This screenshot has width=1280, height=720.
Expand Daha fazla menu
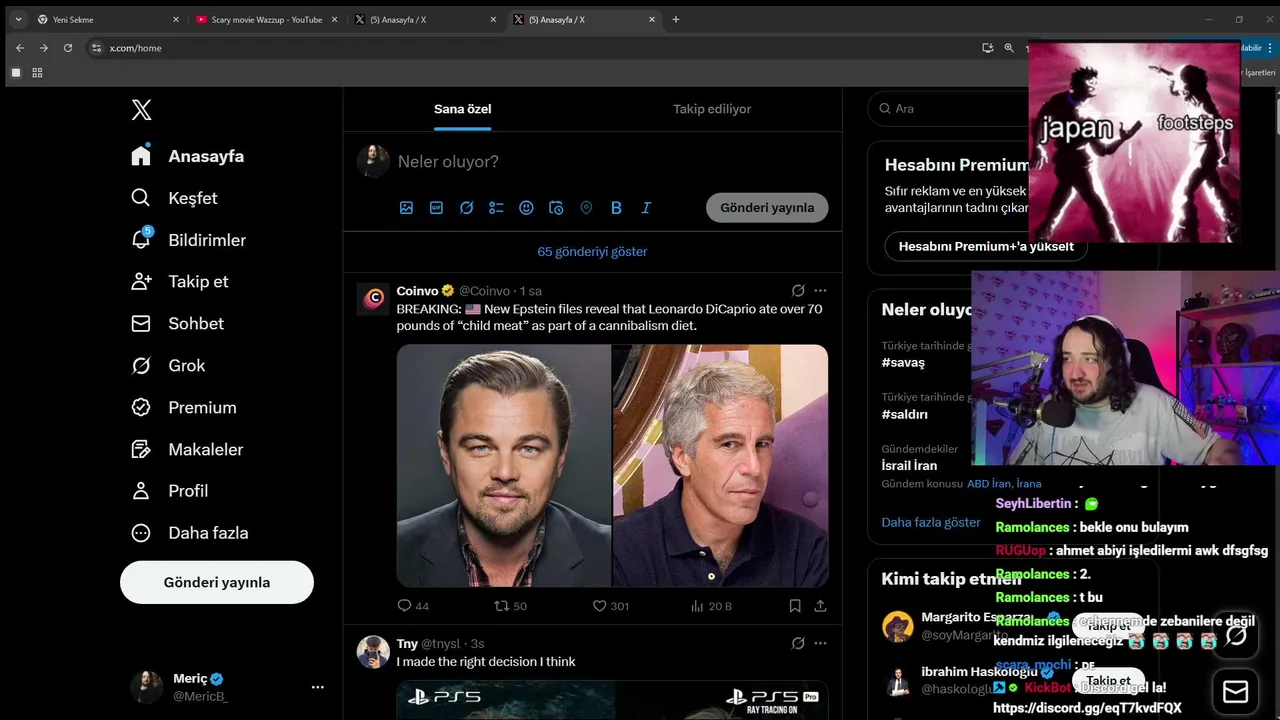pyautogui.click(x=190, y=533)
